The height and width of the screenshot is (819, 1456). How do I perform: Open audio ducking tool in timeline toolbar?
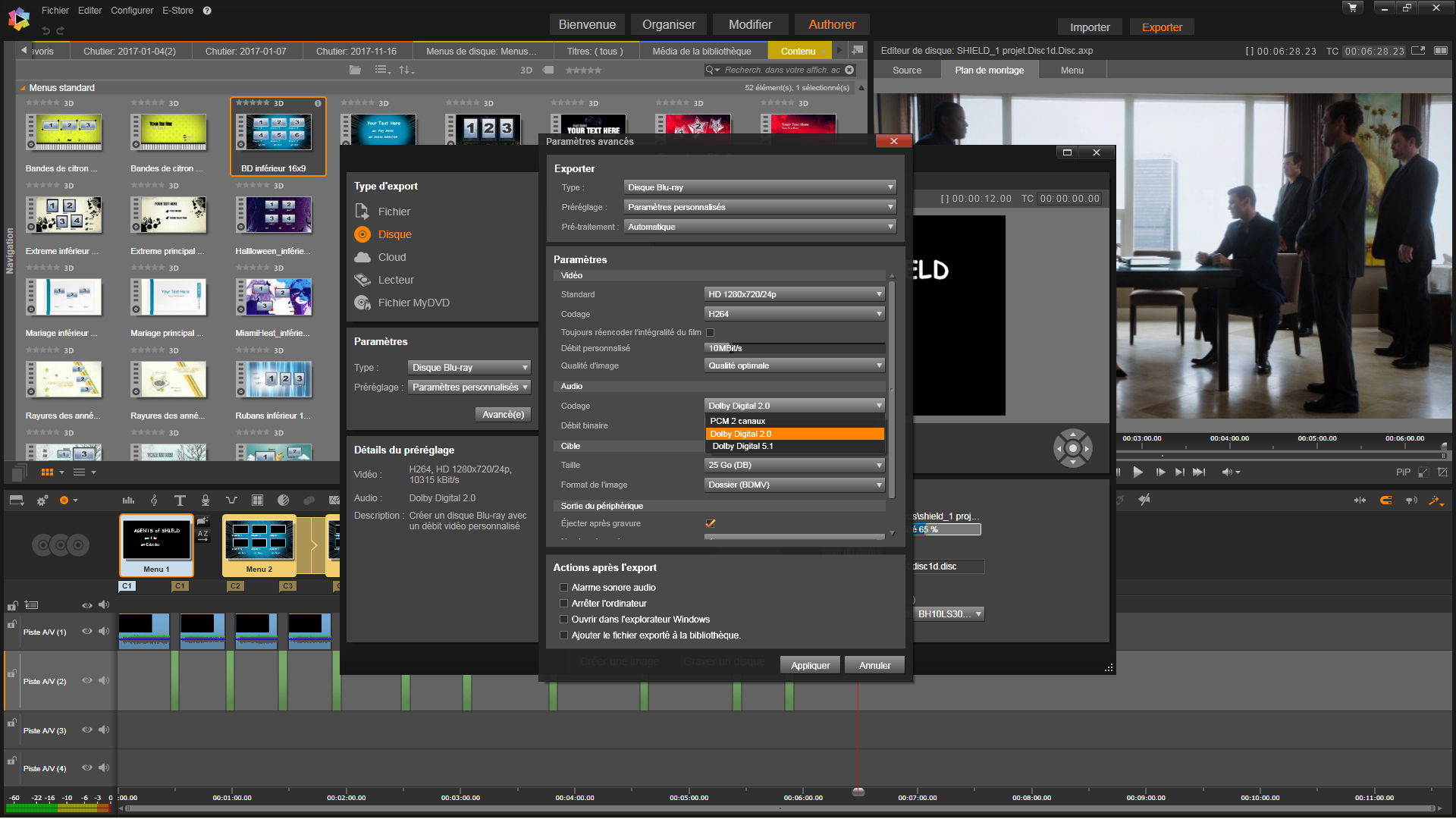[231, 500]
